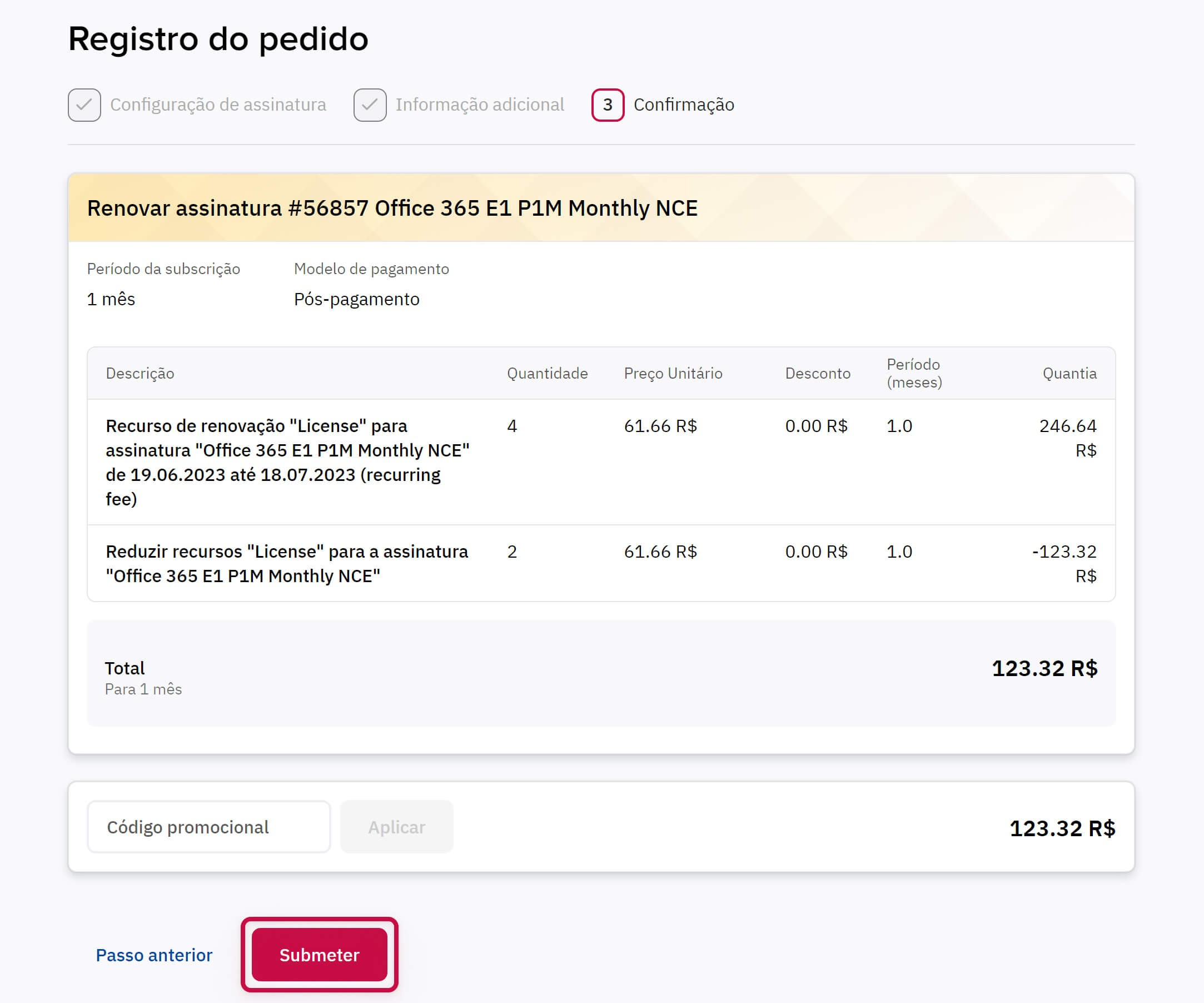Submit the order with Submeter button
This screenshot has width=1204, height=1003.
tap(320, 955)
